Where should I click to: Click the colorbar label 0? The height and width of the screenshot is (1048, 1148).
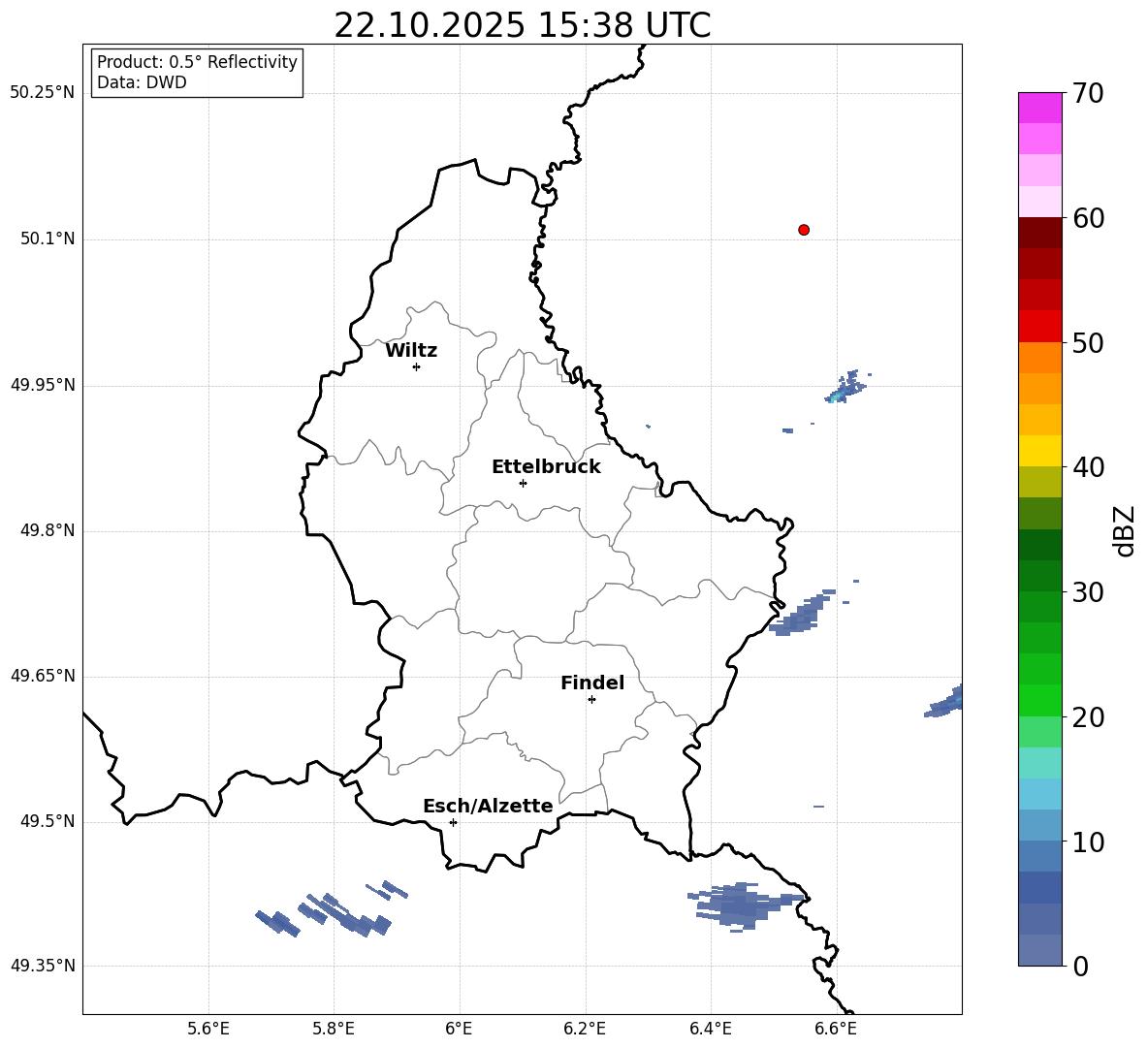click(x=1081, y=966)
